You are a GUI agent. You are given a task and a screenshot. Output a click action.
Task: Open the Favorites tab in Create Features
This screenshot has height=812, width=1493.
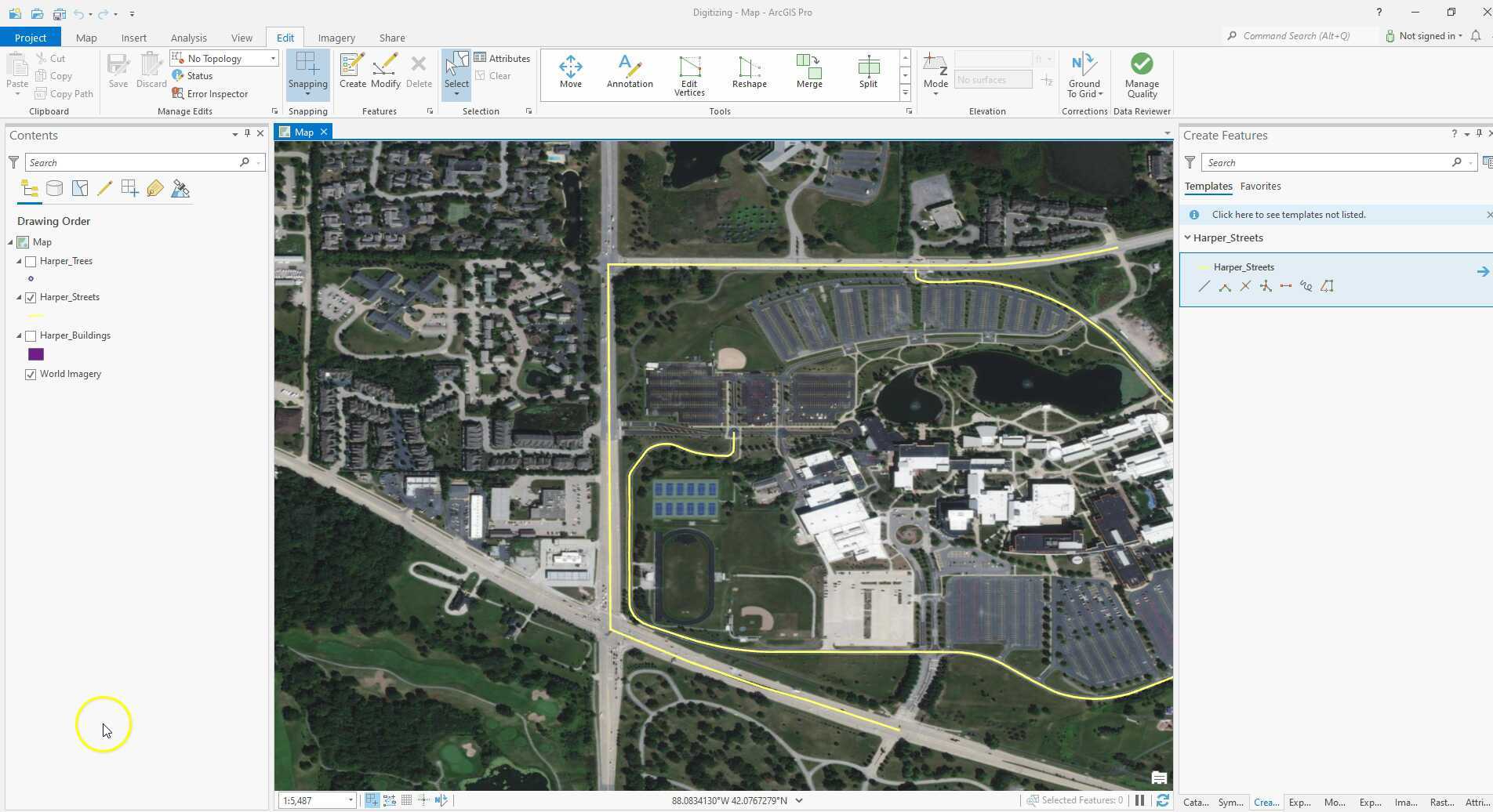[1260, 187]
